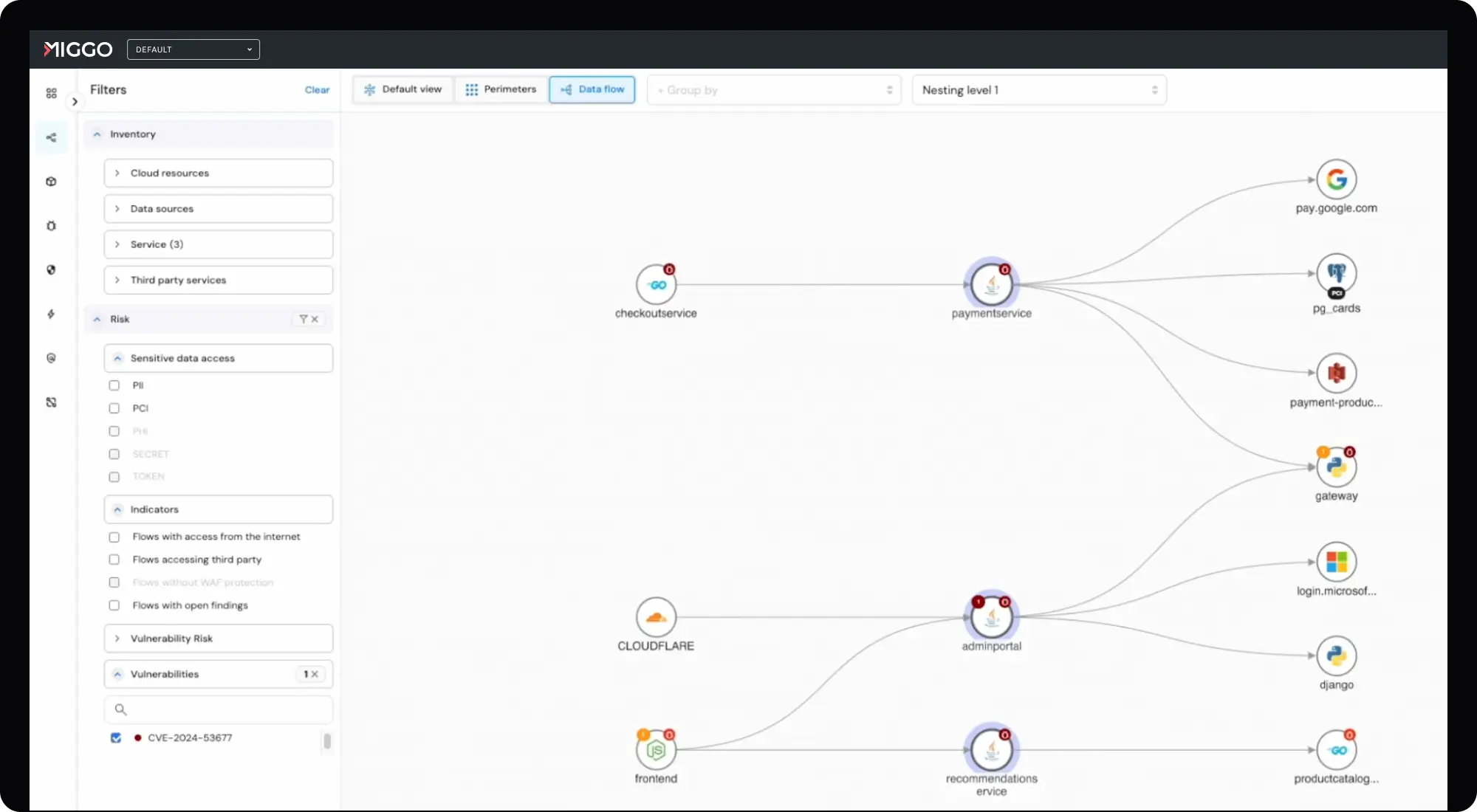Select the Default view tab
This screenshot has width=1477, height=812.
402,89
